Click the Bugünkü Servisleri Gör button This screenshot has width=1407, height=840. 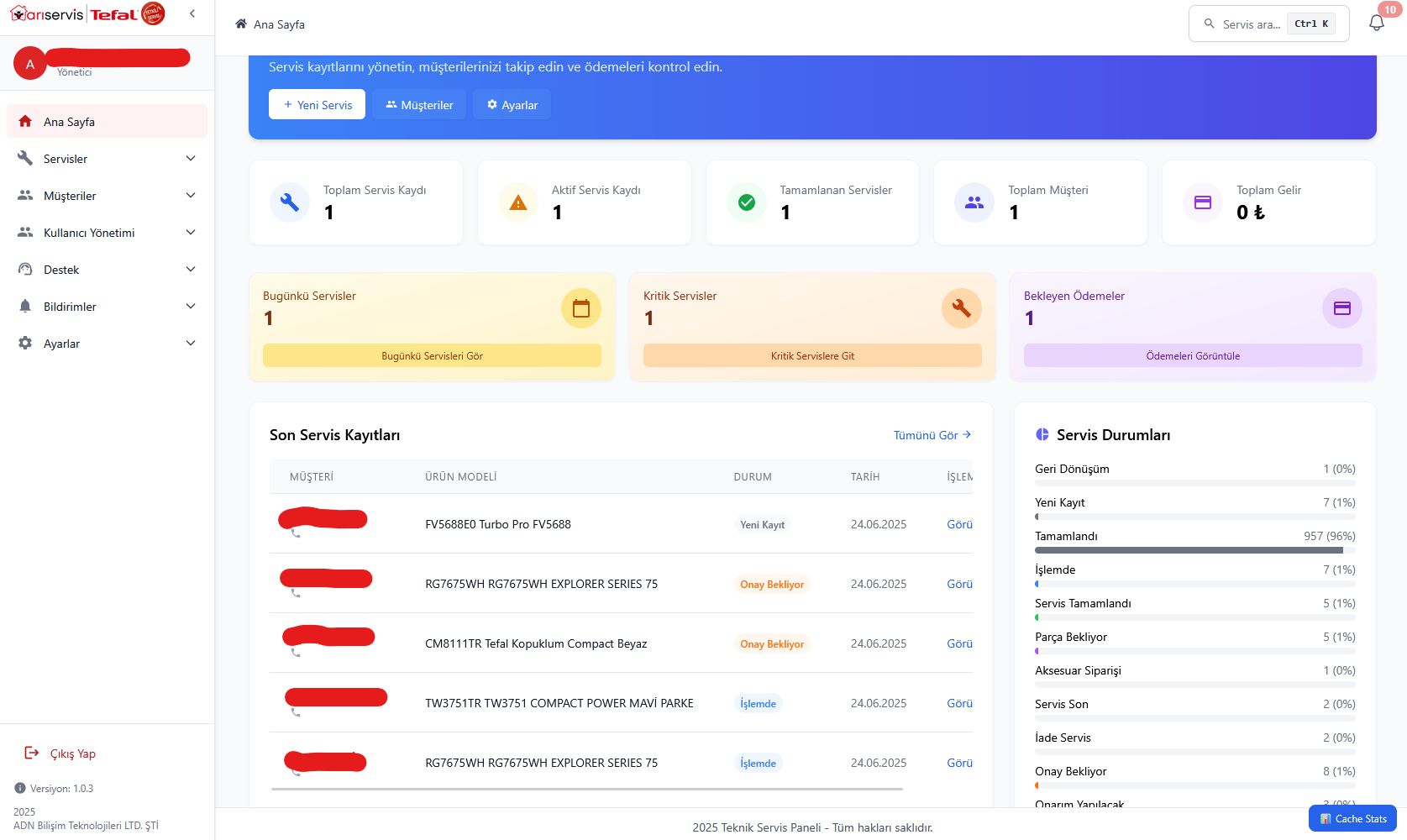tap(432, 355)
